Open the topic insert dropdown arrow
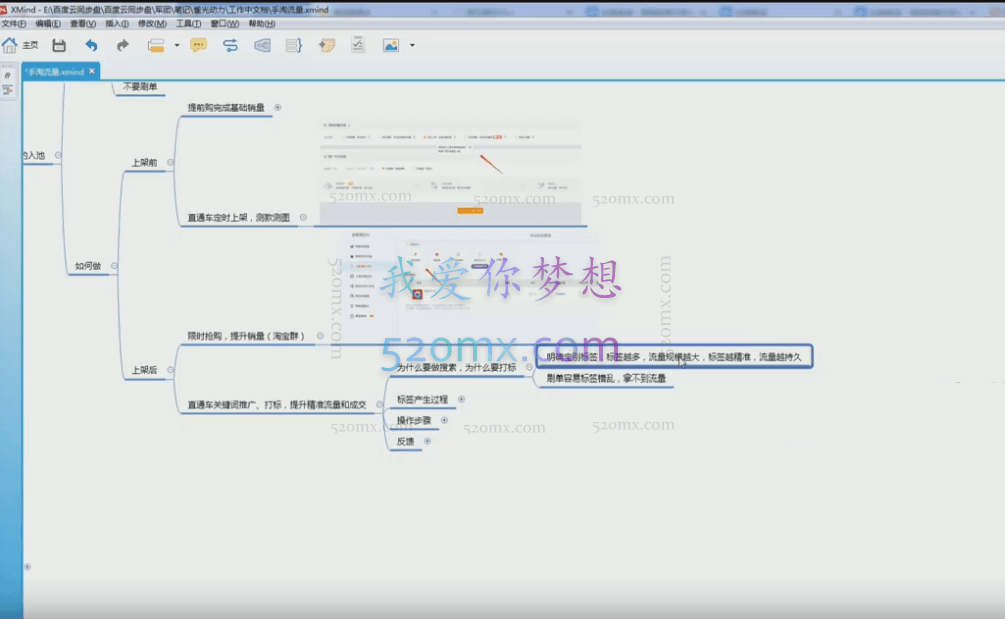Viewport: 1005px width, 619px height. (x=177, y=46)
